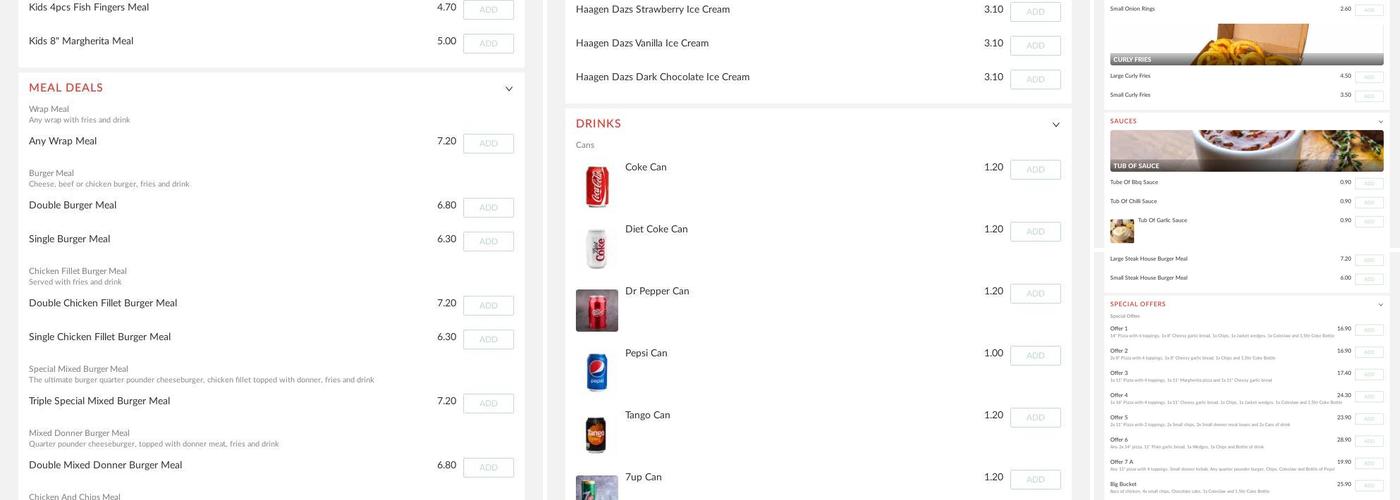Click the Diet Coke Can picture
The height and width of the screenshot is (500, 1400).
[597, 248]
